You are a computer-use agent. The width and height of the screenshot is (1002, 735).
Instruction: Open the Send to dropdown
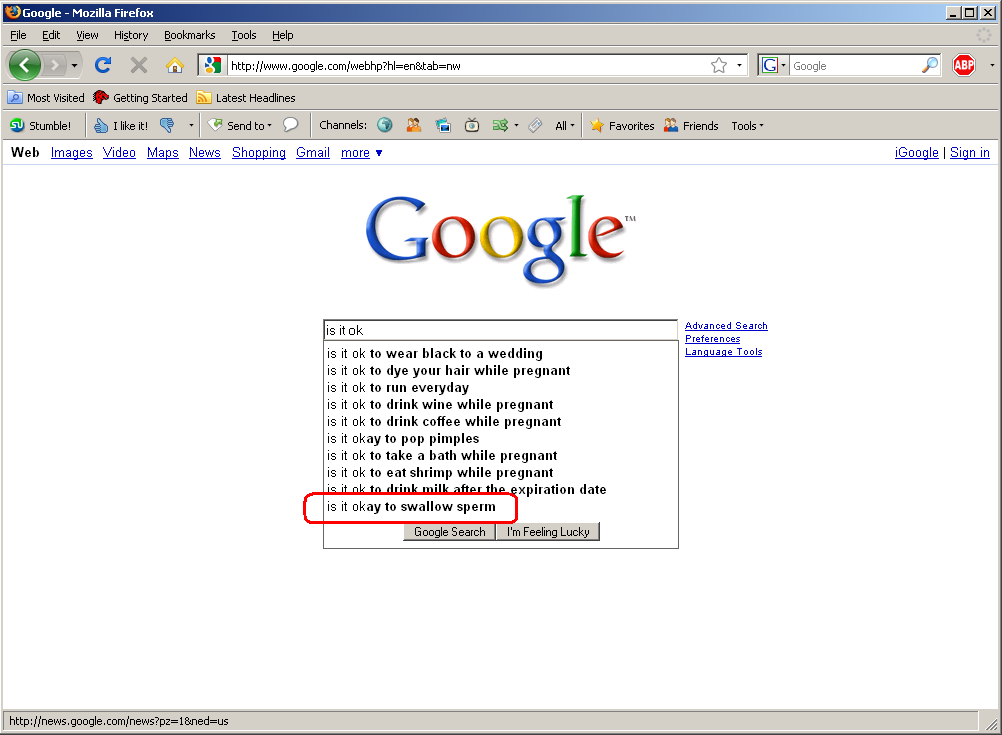tap(240, 126)
